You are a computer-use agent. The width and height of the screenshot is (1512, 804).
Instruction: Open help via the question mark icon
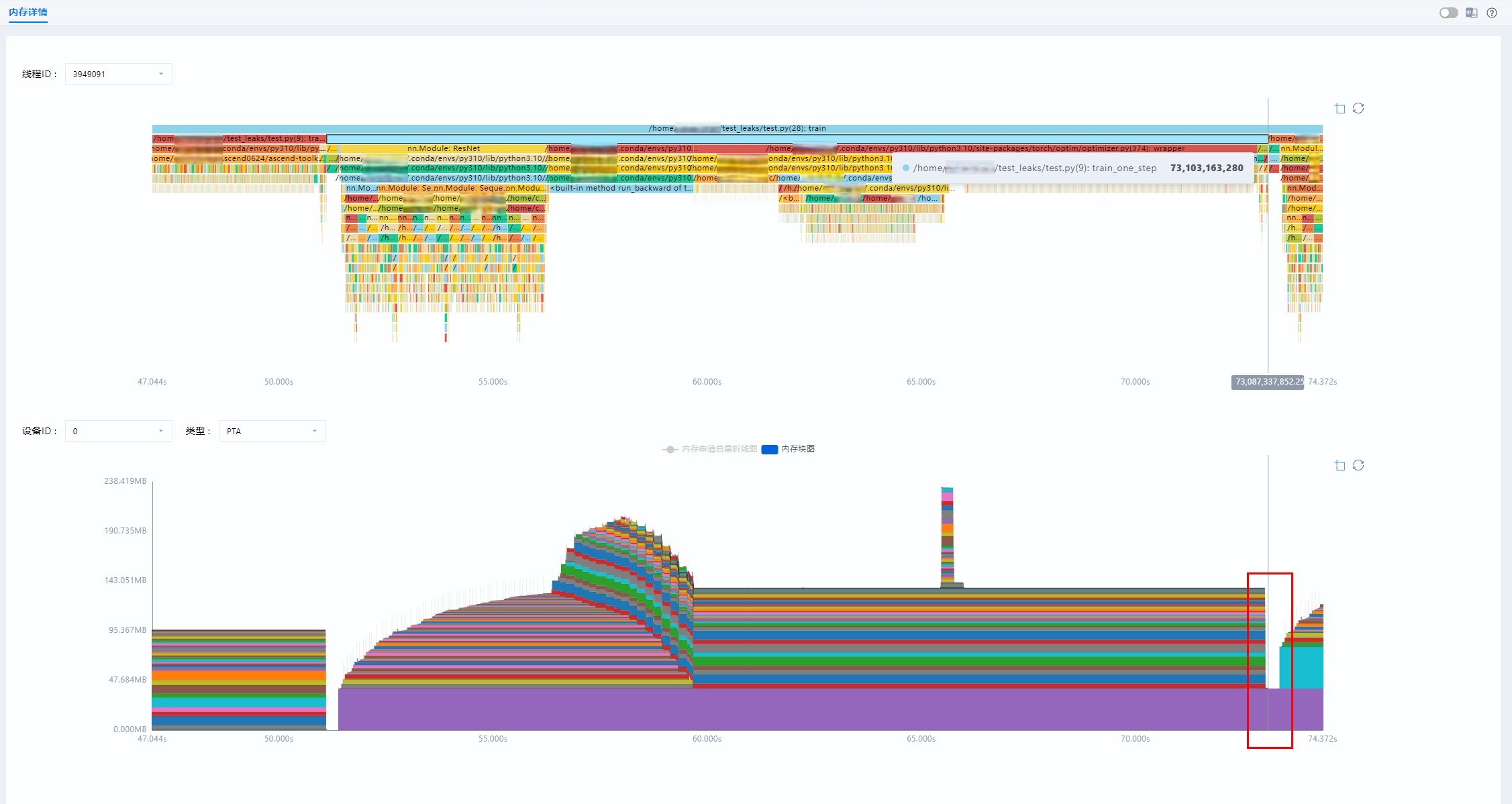tap(1492, 13)
